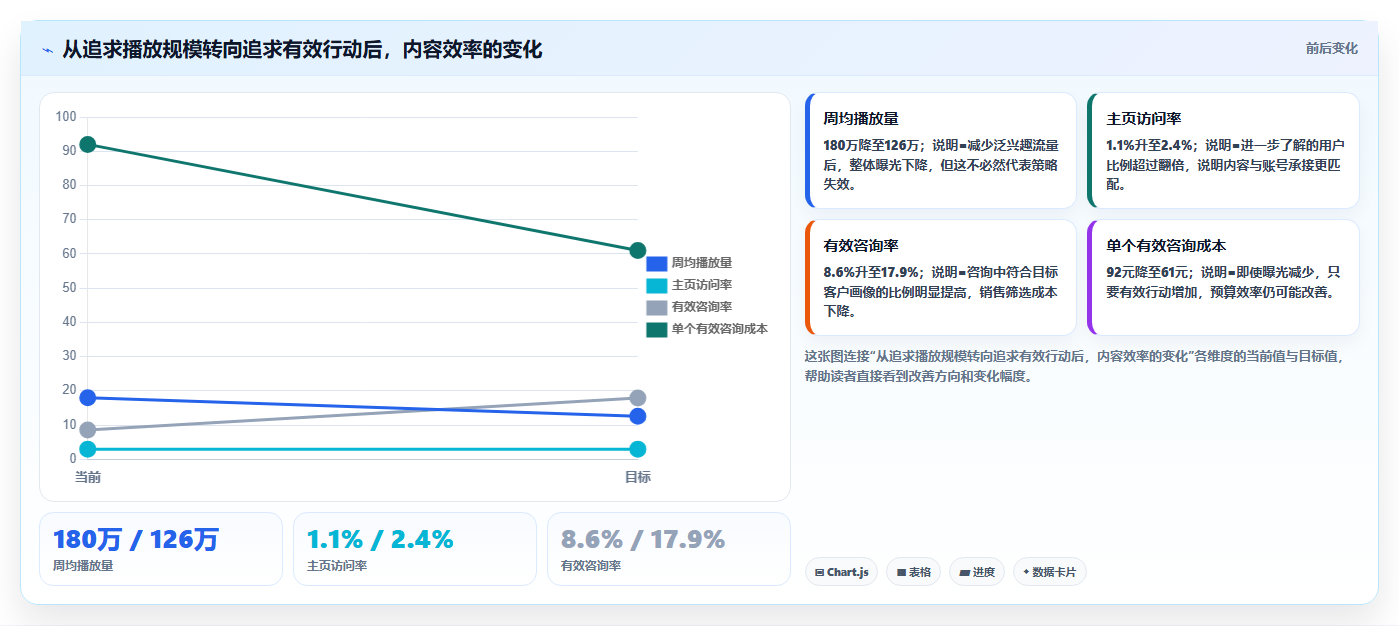Viewport: 1399px width, 626px height.
Task: Toggle 主页访问率 legend color box
Action: pos(656,286)
